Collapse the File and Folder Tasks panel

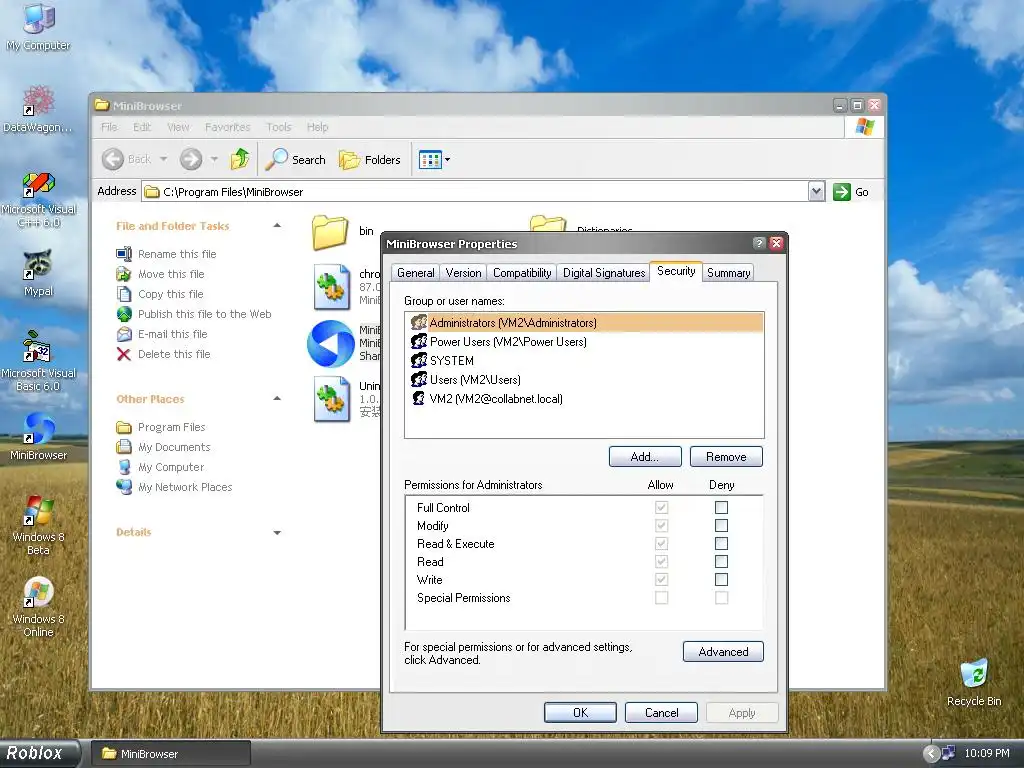pyautogui.click(x=277, y=226)
